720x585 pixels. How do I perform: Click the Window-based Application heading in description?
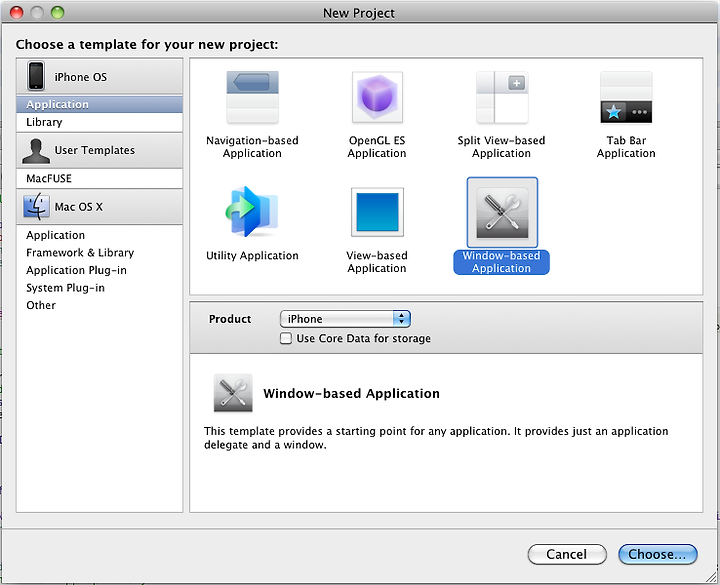click(x=351, y=394)
